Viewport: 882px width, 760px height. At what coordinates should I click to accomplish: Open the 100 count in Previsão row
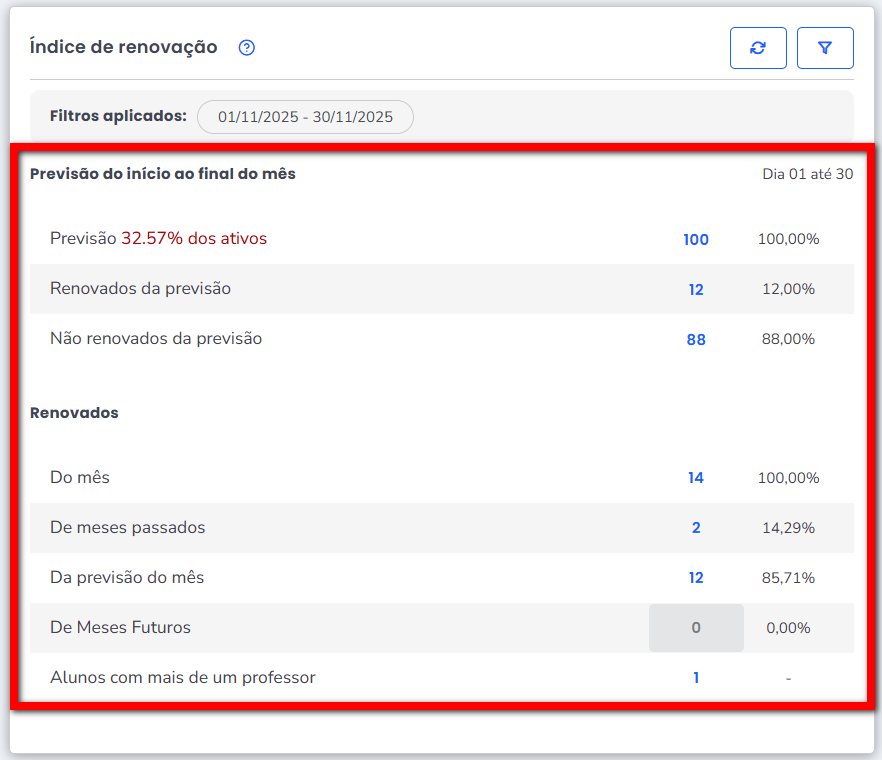(x=696, y=240)
